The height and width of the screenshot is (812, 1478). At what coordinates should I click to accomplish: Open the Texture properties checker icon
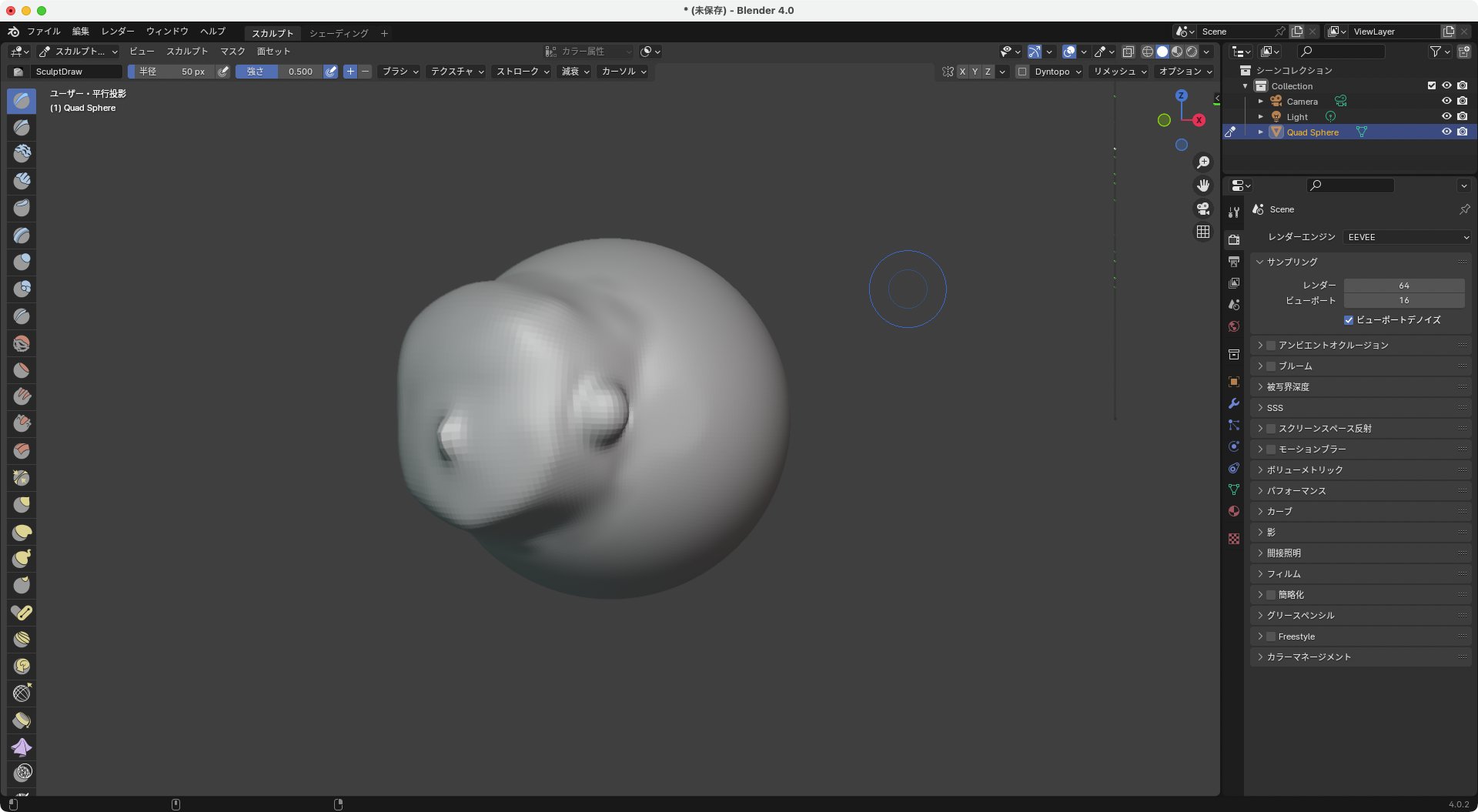[1234, 539]
